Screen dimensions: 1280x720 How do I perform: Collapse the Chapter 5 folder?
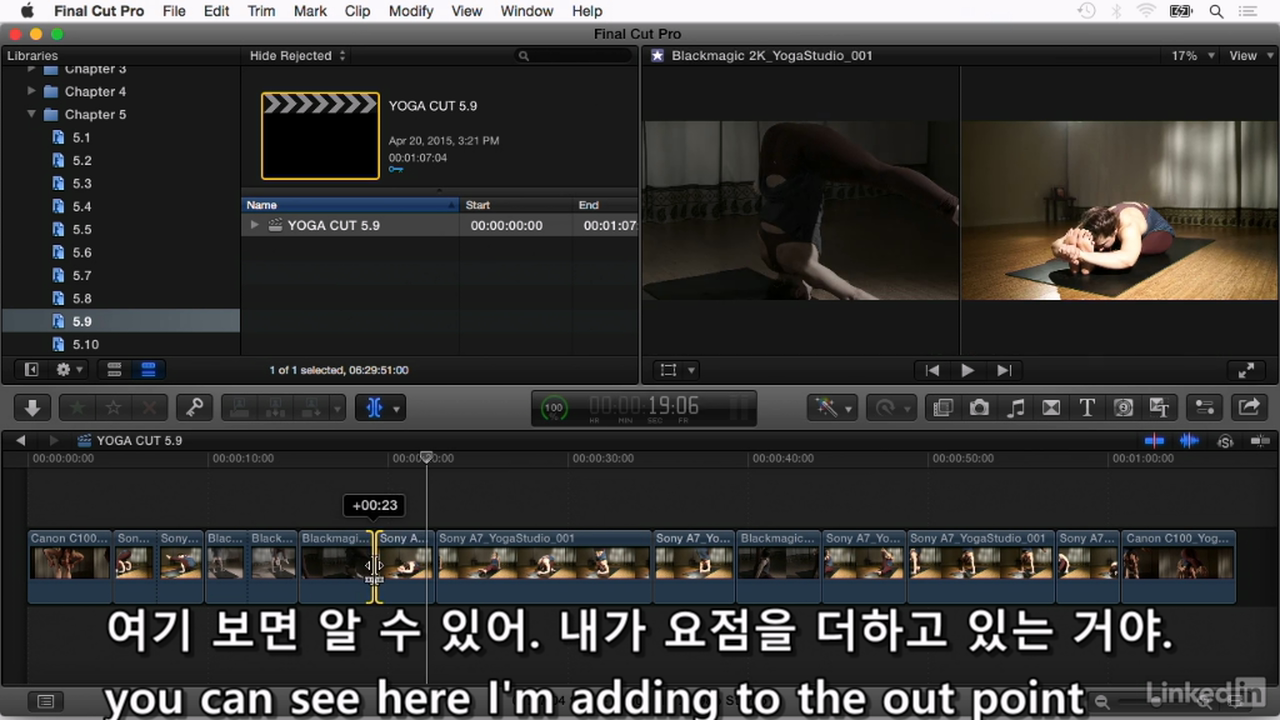point(32,114)
